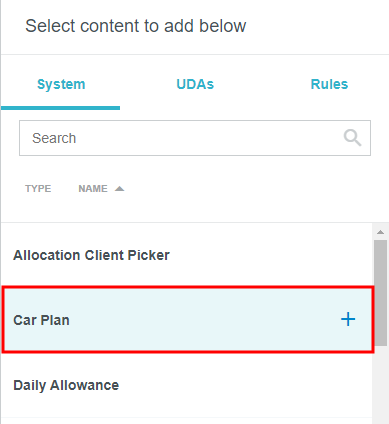
Task: Click the scrollbar track below the thumb
Action: 380,385
